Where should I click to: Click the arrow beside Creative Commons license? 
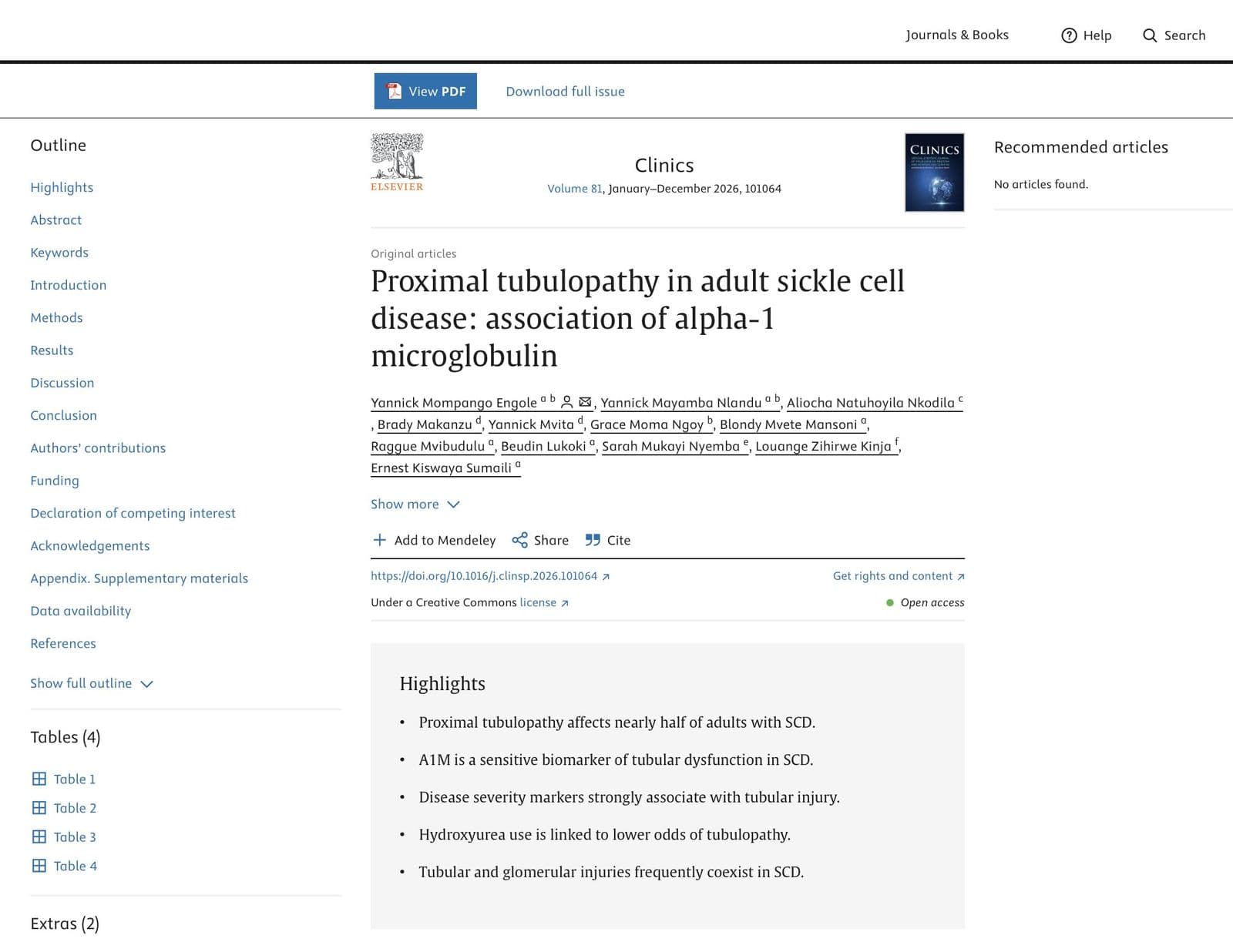565,603
